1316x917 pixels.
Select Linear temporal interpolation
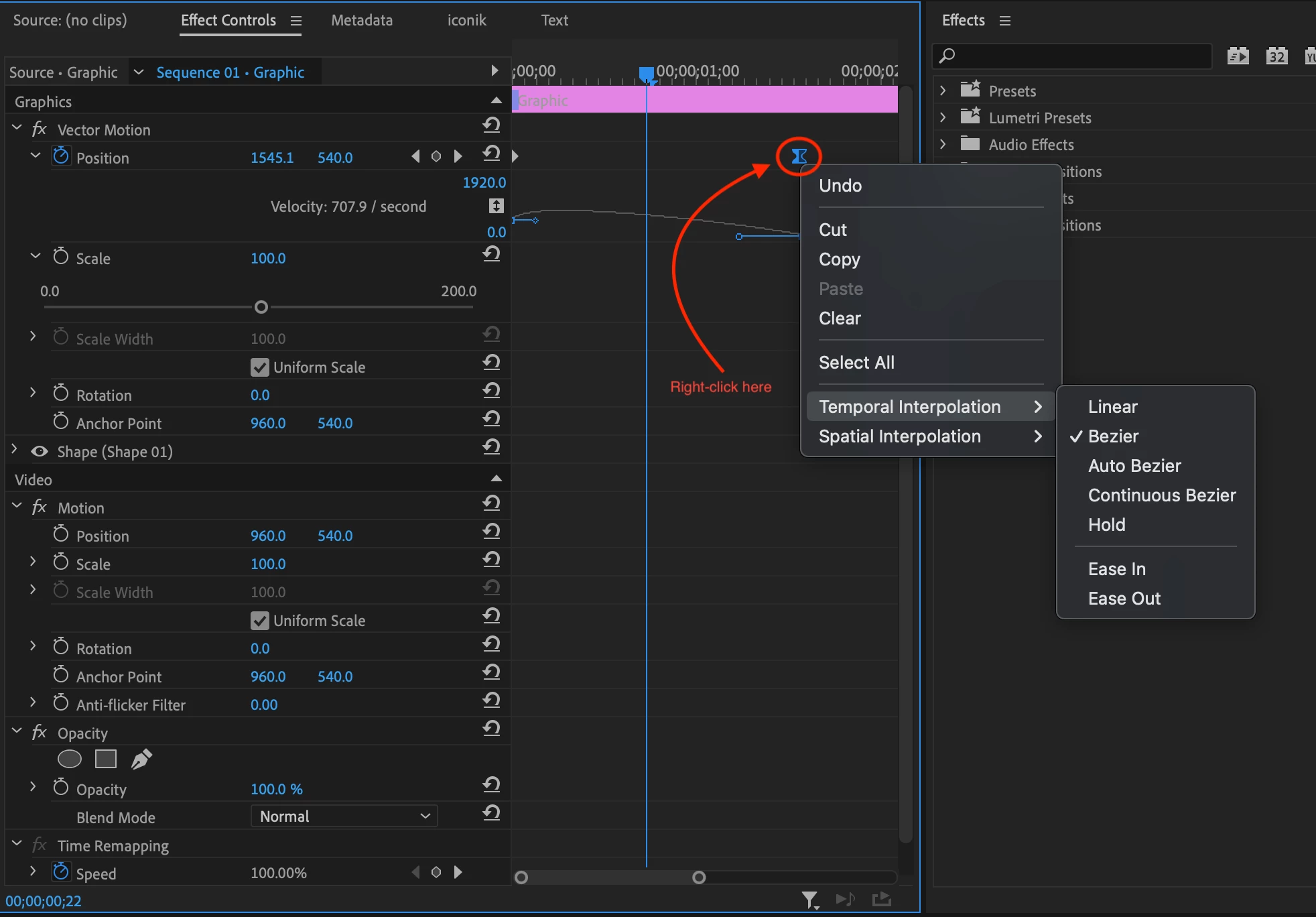point(1112,407)
